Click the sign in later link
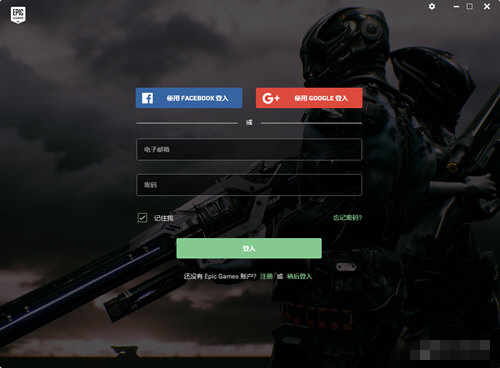 pos(299,276)
